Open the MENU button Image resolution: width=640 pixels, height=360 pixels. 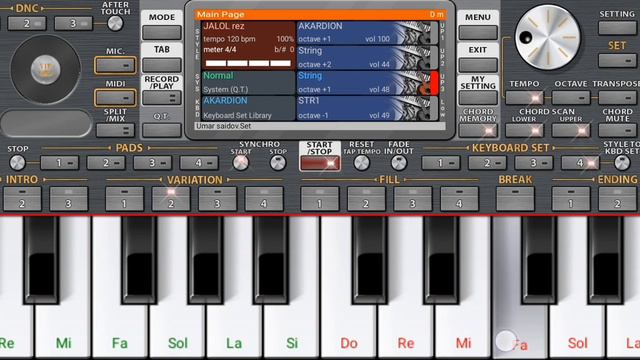click(x=478, y=33)
